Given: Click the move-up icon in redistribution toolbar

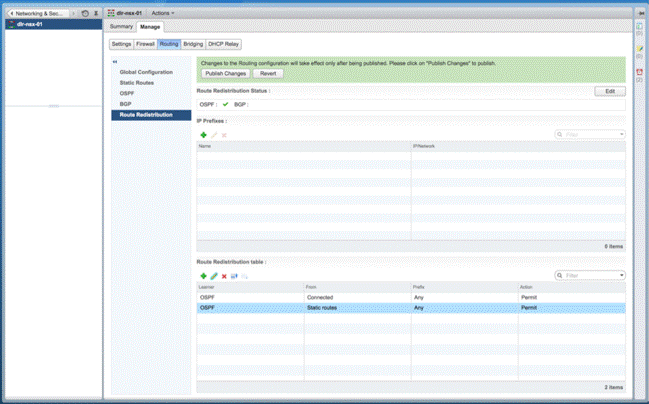Looking at the screenshot, I should point(234,276).
